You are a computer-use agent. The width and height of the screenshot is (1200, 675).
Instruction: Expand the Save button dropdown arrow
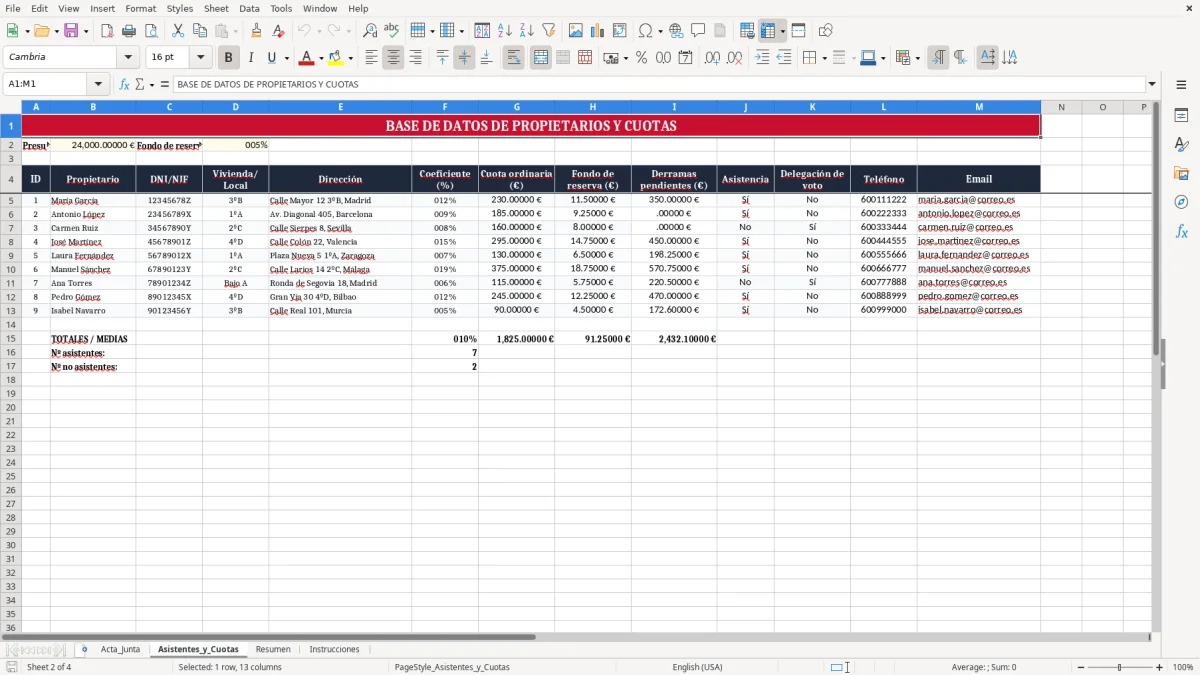click(85, 31)
